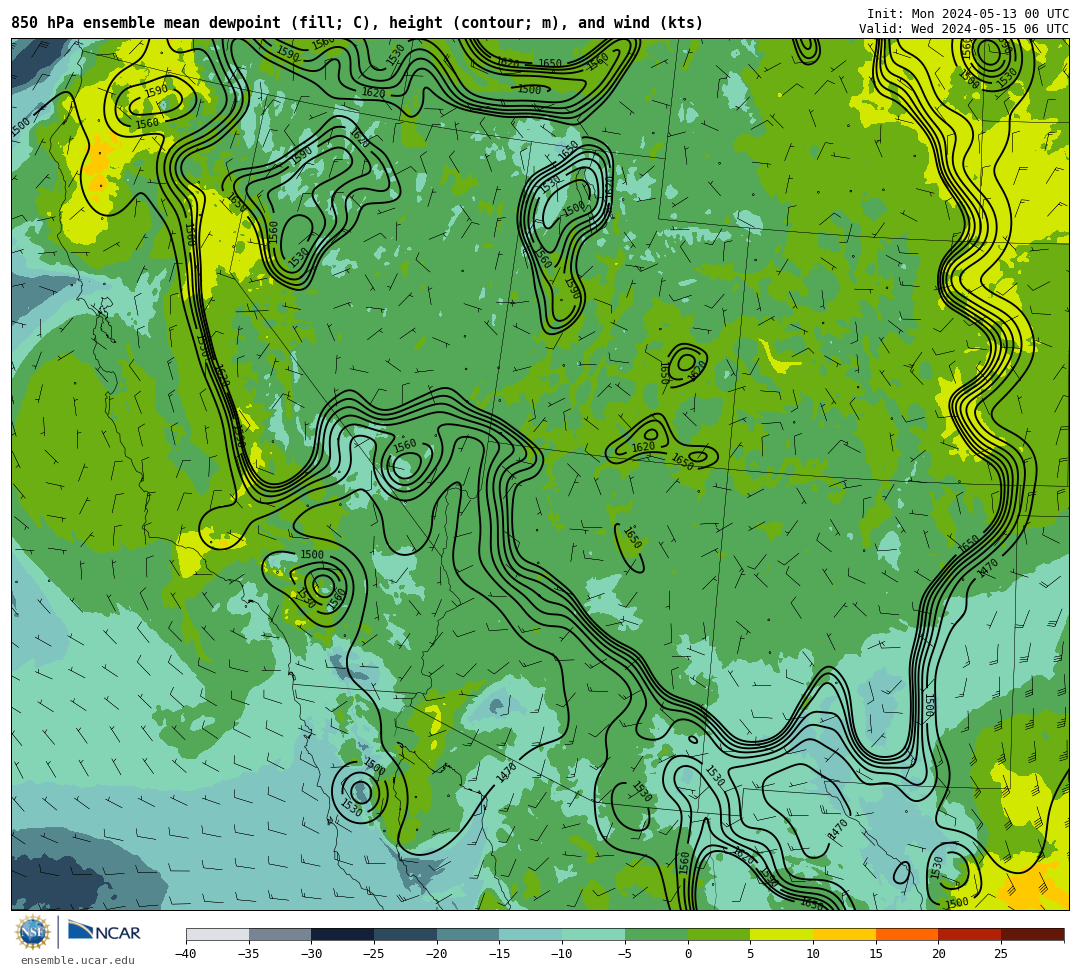This screenshot has height=973, width=1080.
Task: Click the NSF logo
Action: tap(33, 932)
